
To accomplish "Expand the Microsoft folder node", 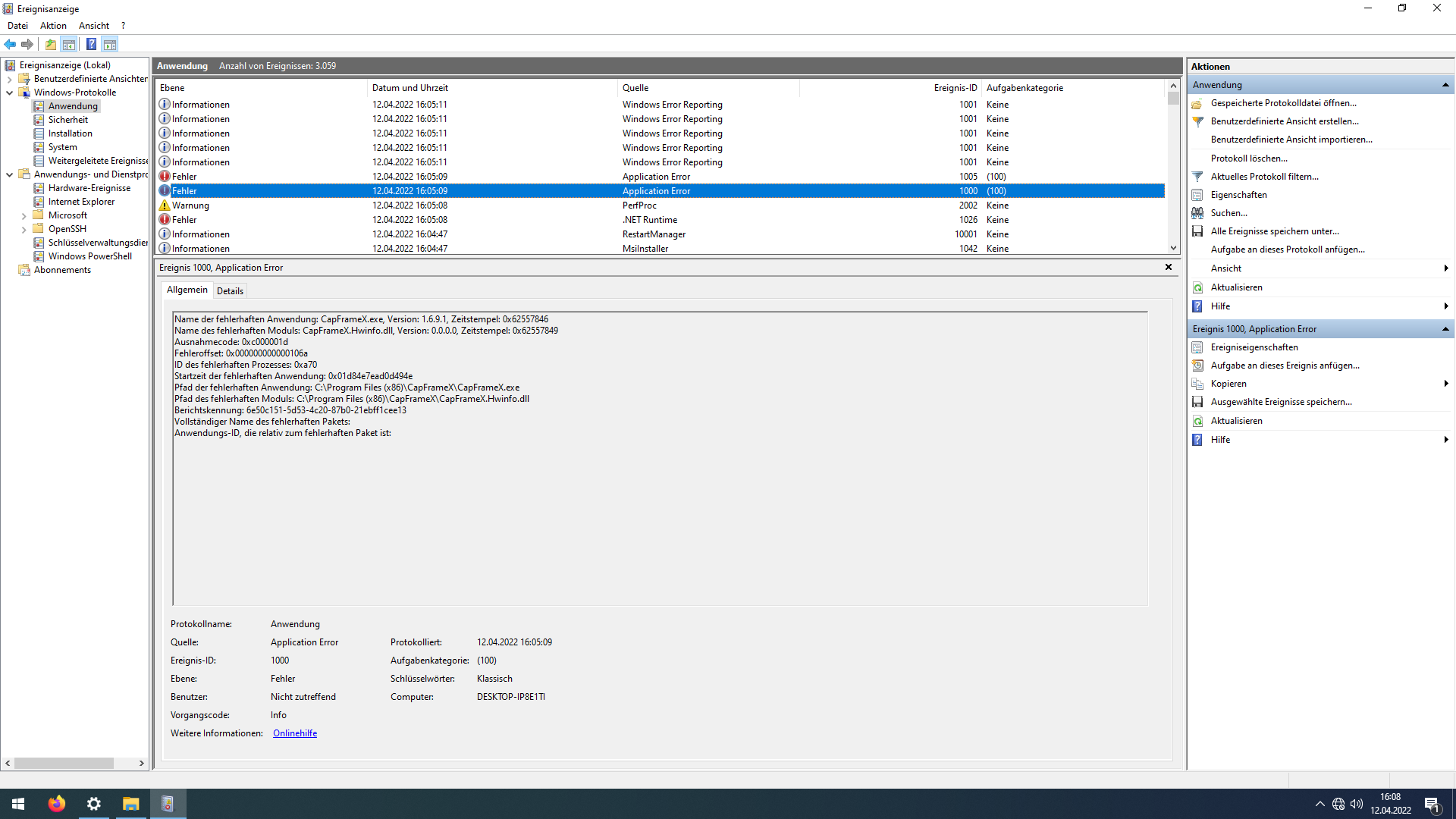I will pos(24,216).
